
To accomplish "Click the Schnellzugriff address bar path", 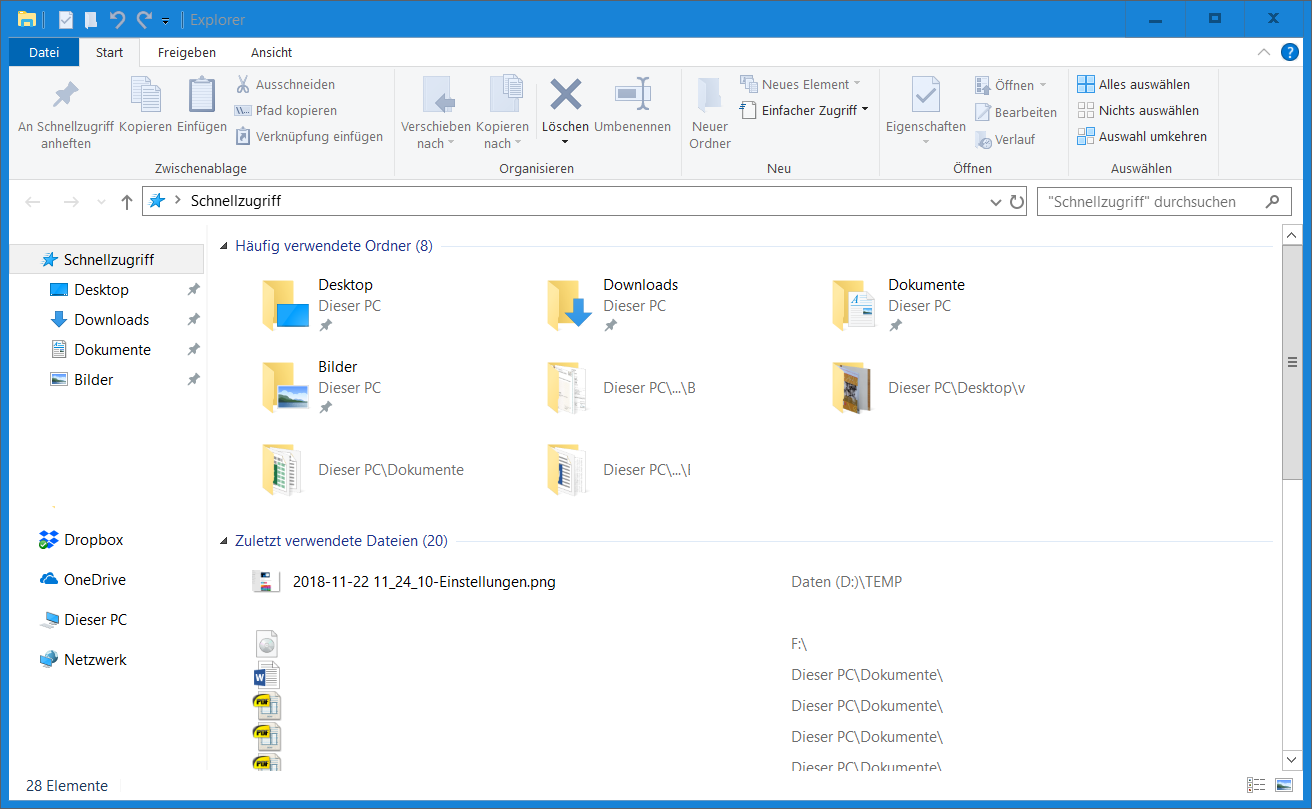I will click(236, 201).
